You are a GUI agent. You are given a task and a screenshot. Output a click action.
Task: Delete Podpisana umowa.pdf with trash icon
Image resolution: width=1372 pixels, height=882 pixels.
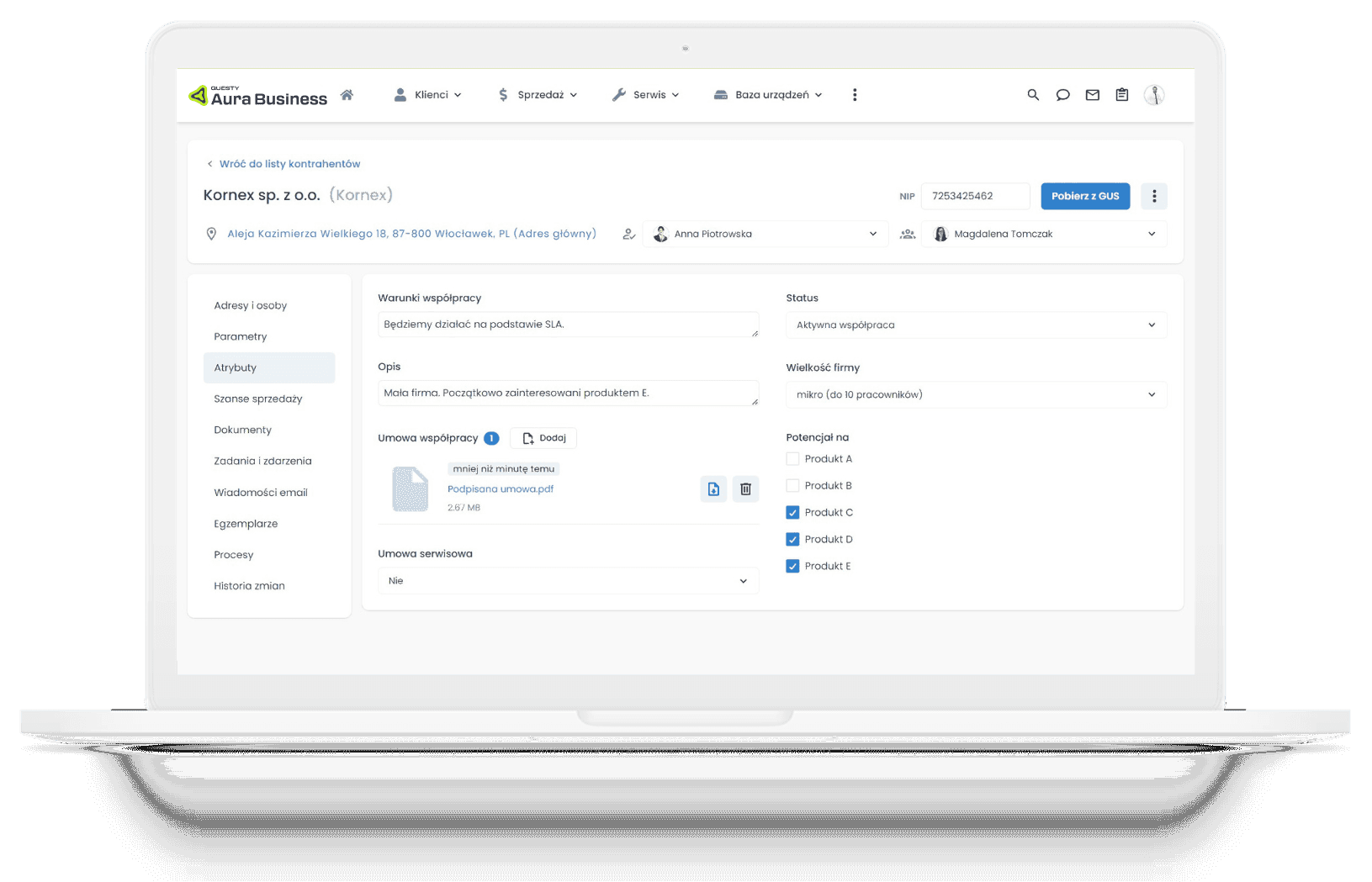click(x=745, y=489)
